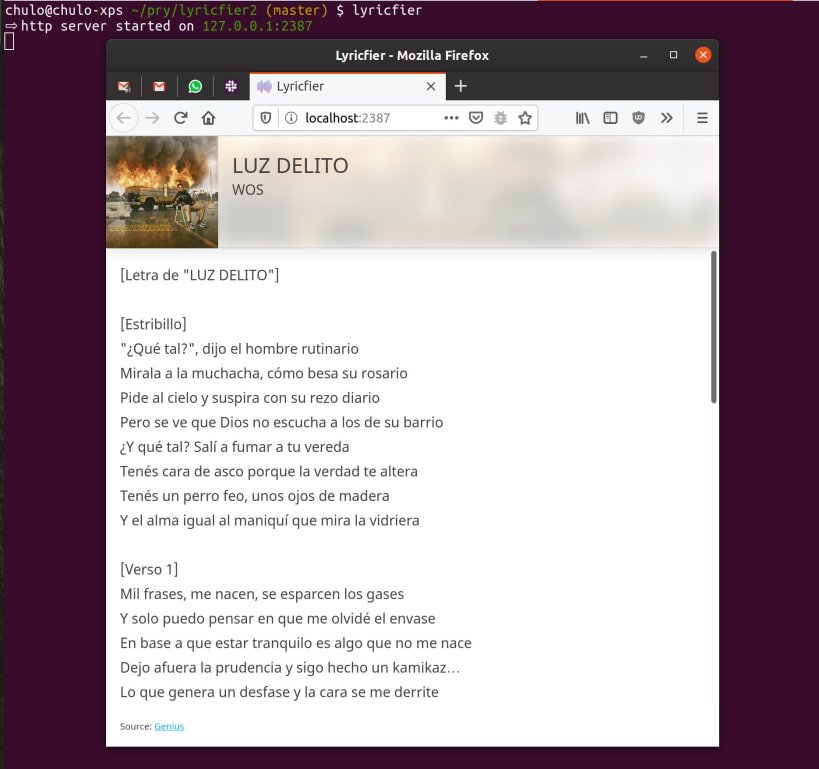Viewport: 819px width, 769px height.
Task: Toggle the sidebar view
Action: tap(610, 118)
